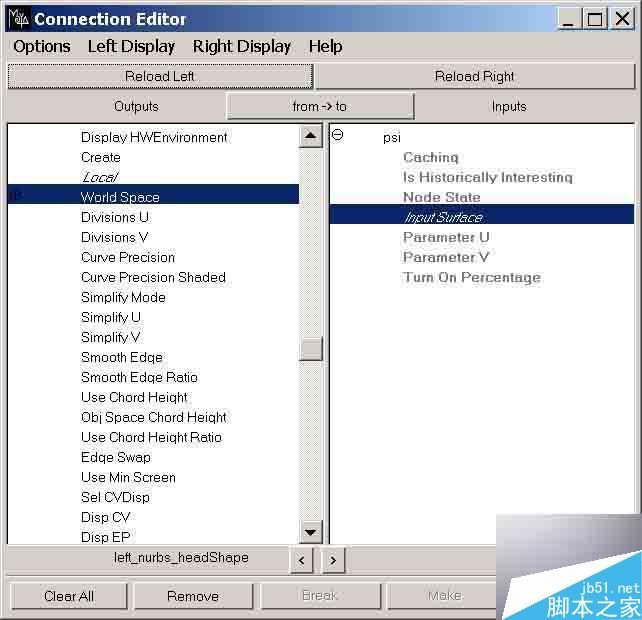Select Is Historically Interesting input attribute

point(488,177)
